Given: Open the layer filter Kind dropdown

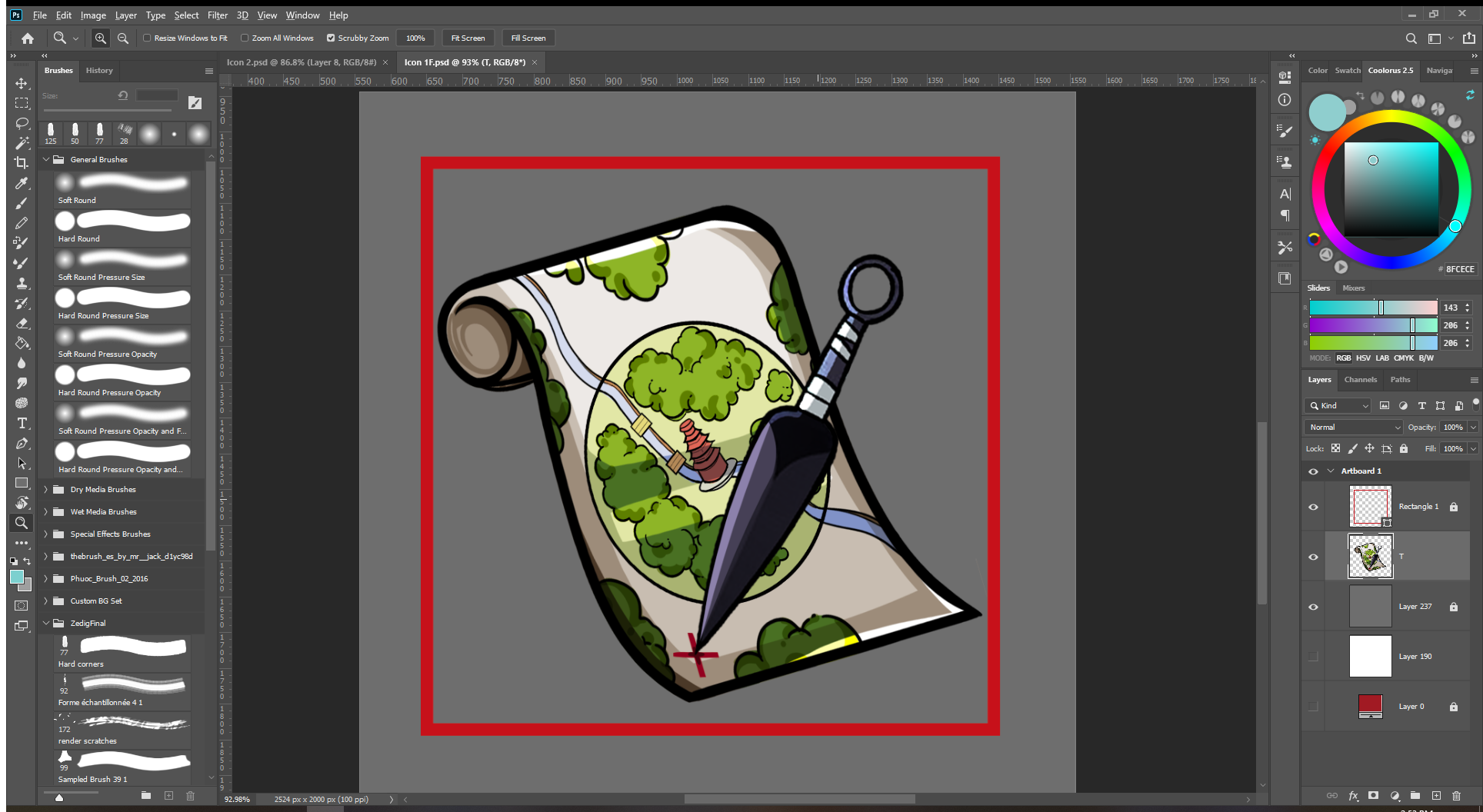Looking at the screenshot, I should [x=1338, y=405].
